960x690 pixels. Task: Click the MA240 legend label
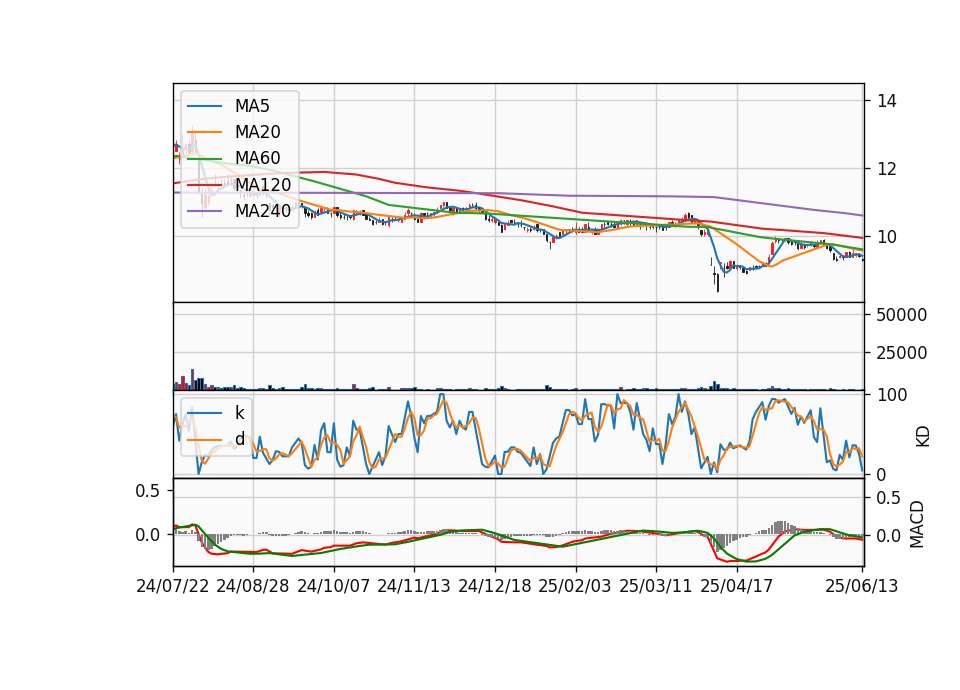point(263,211)
